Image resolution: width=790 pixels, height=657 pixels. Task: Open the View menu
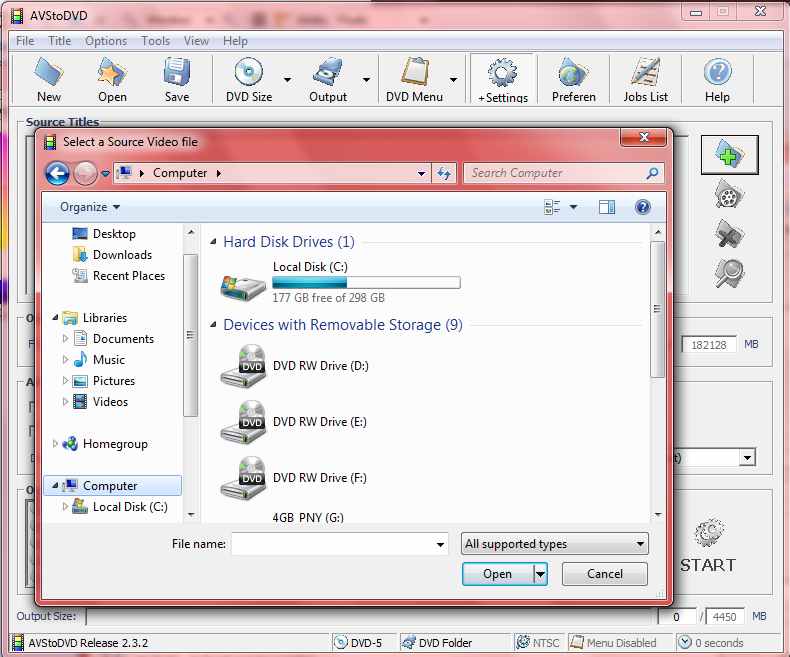click(x=196, y=41)
